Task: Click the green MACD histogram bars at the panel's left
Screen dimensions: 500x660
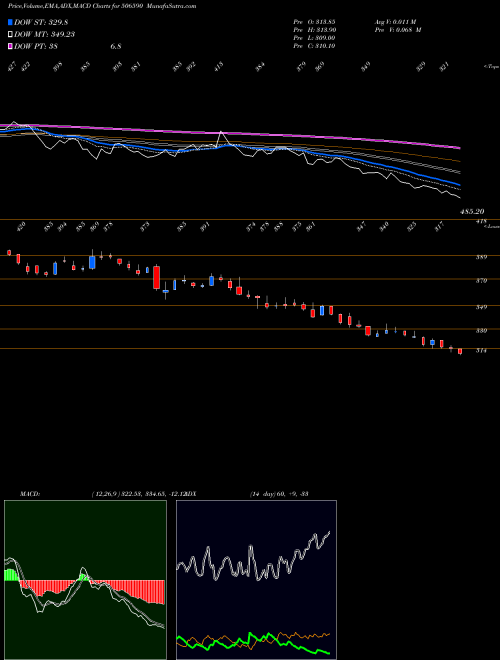Action: tap(12, 575)
